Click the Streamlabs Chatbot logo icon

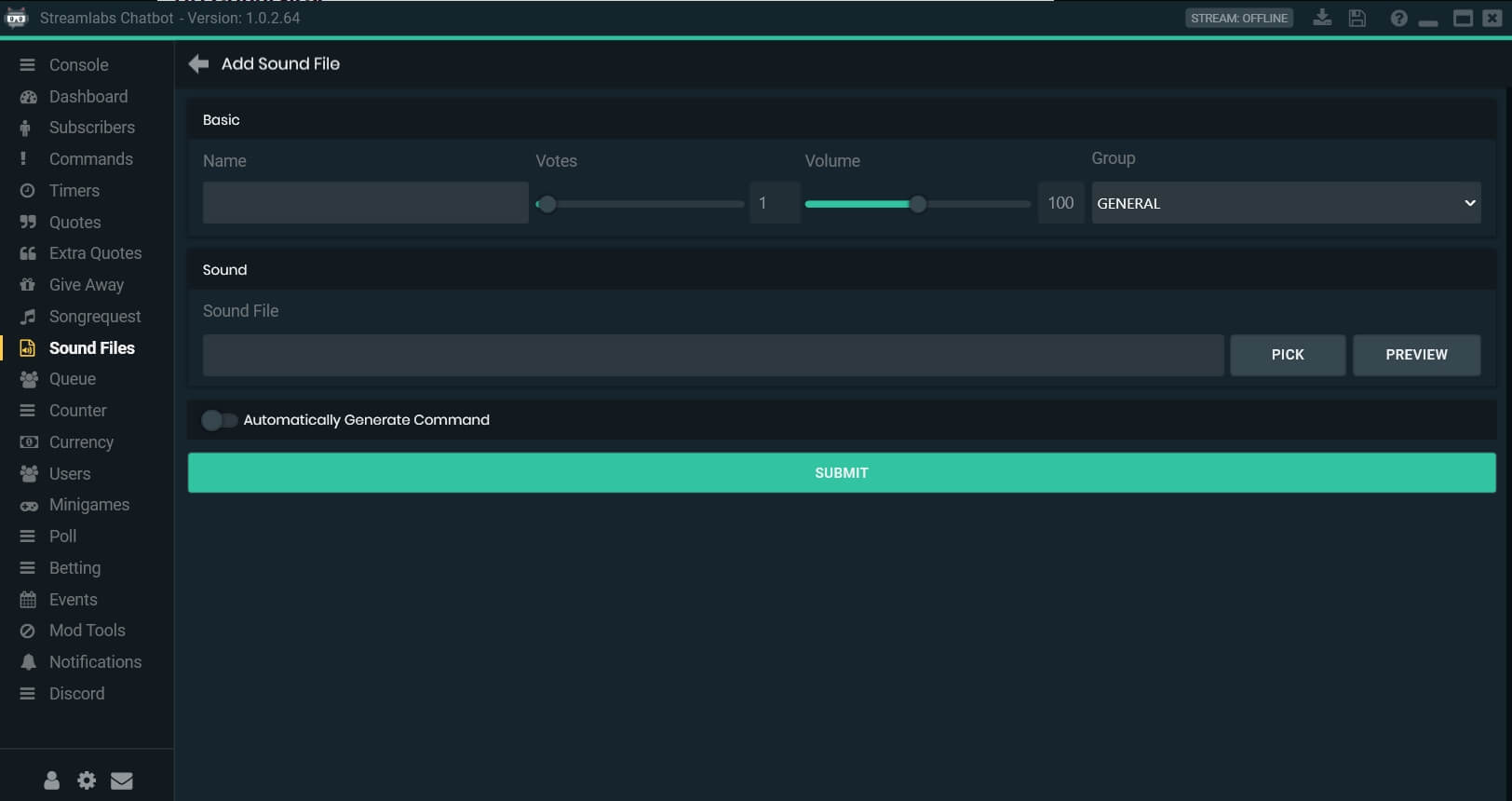[17, 18]
